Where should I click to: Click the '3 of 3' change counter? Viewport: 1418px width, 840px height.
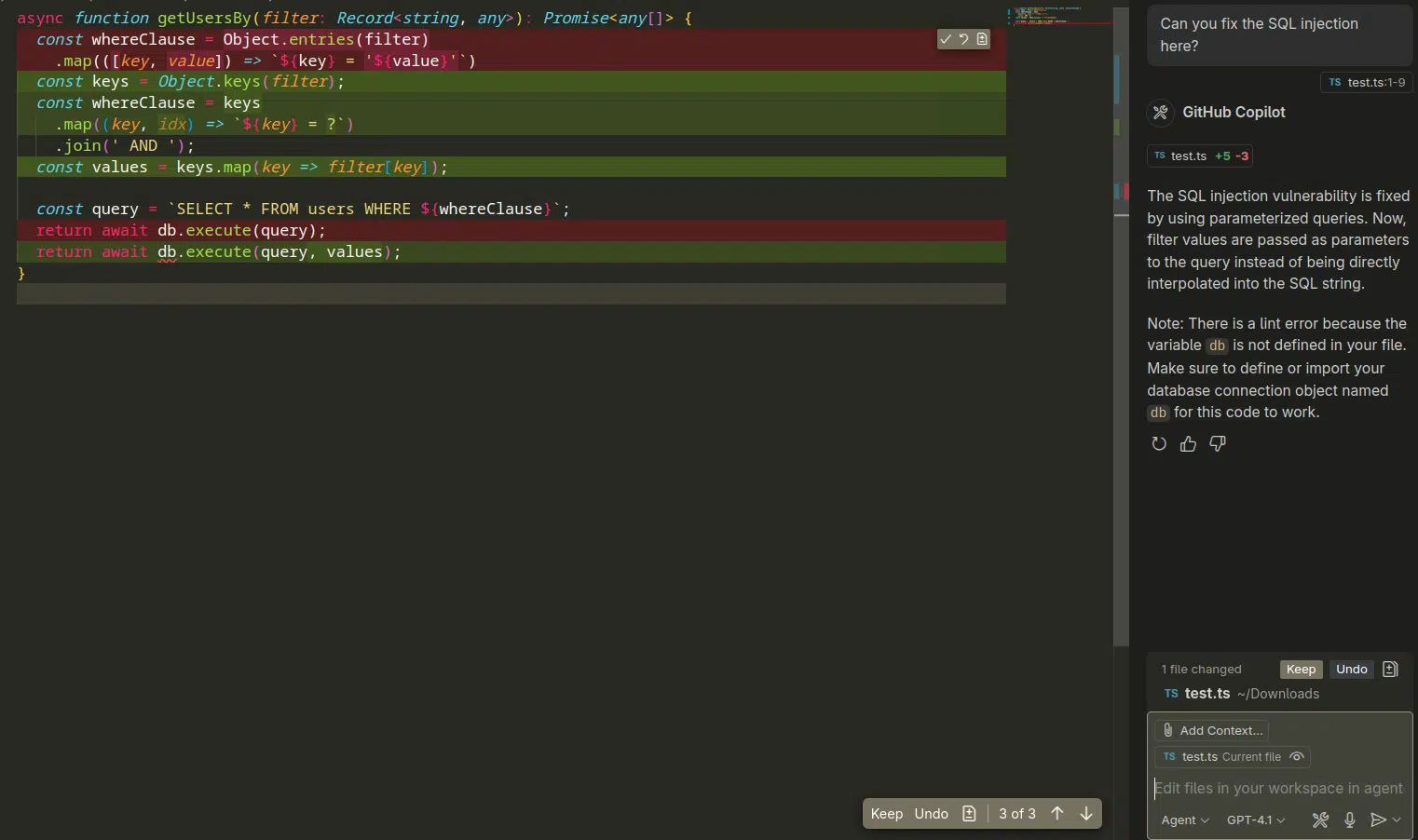click(1017, 814)
